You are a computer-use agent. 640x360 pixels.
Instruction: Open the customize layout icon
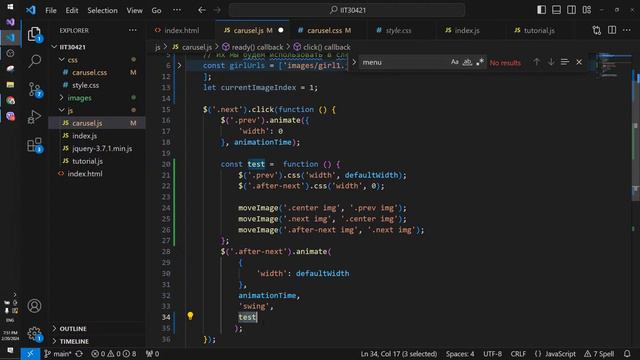click(x=587, y=10)
